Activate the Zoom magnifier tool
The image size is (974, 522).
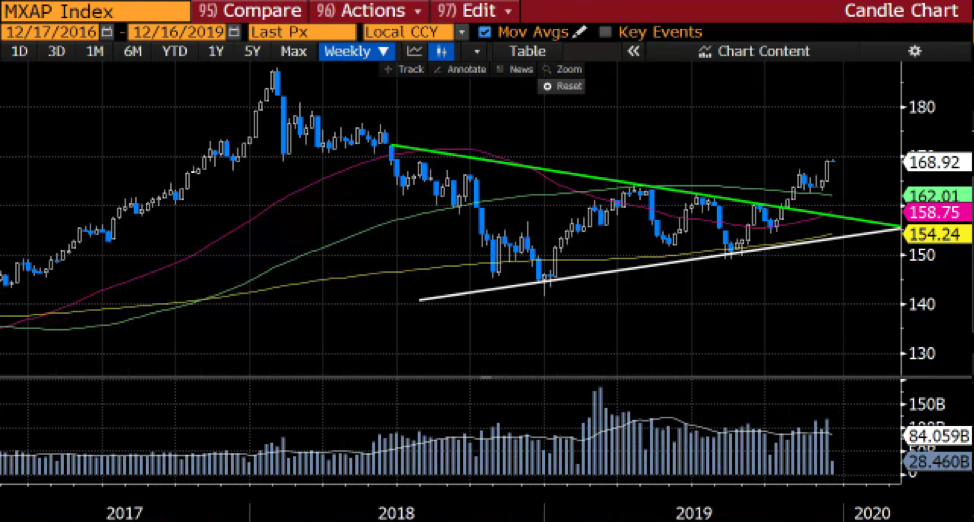(563, 69)
